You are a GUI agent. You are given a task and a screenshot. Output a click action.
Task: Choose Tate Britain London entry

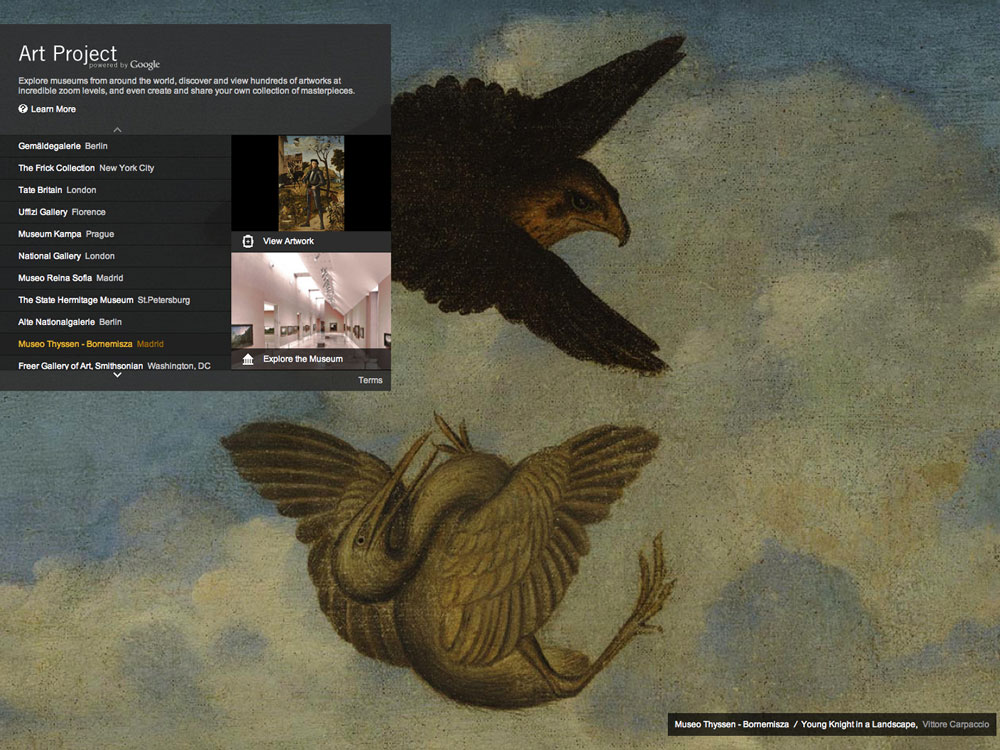click(x=115, y=190)
